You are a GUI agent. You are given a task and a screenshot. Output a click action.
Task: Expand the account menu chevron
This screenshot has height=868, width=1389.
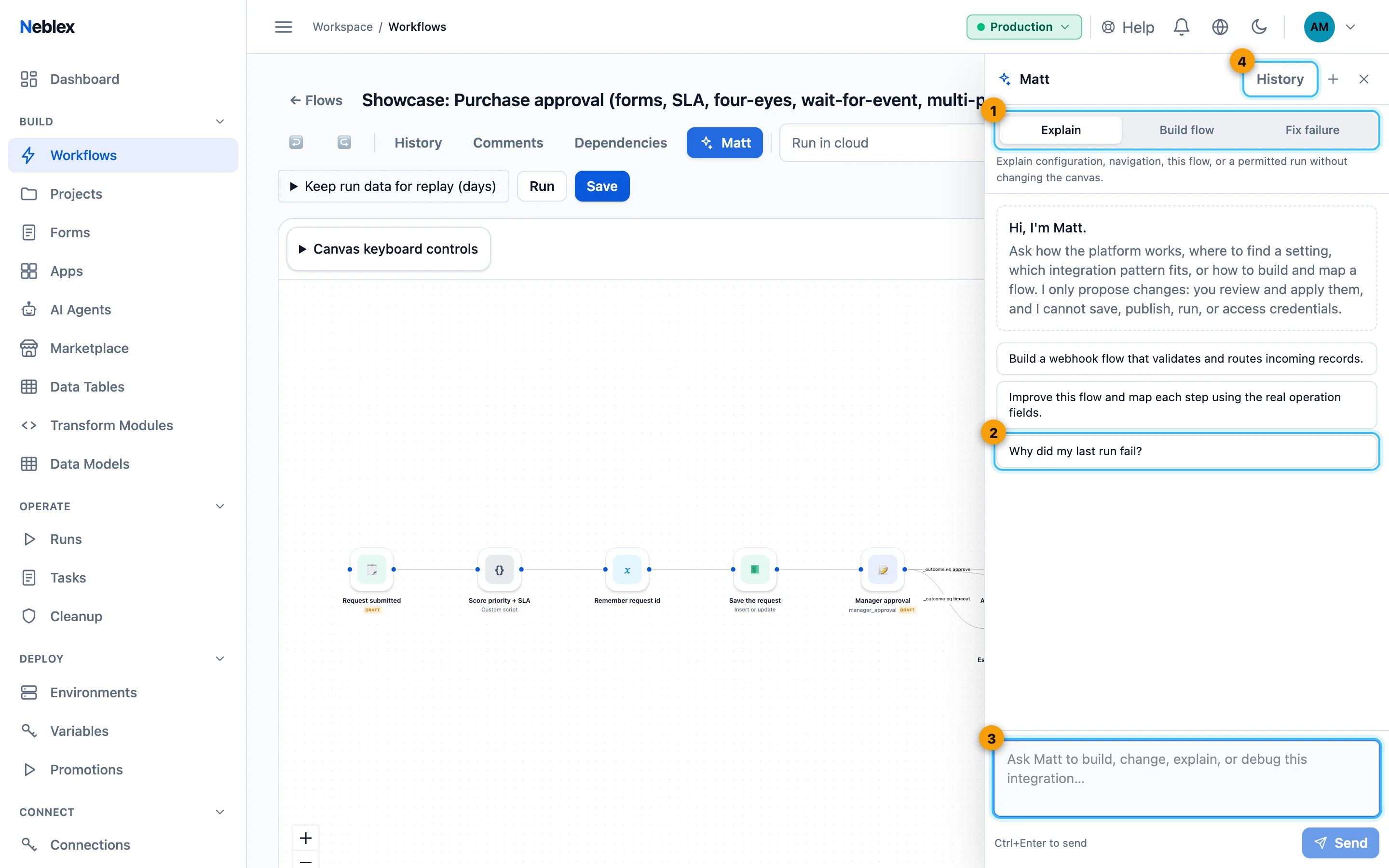pos(1350,27)
